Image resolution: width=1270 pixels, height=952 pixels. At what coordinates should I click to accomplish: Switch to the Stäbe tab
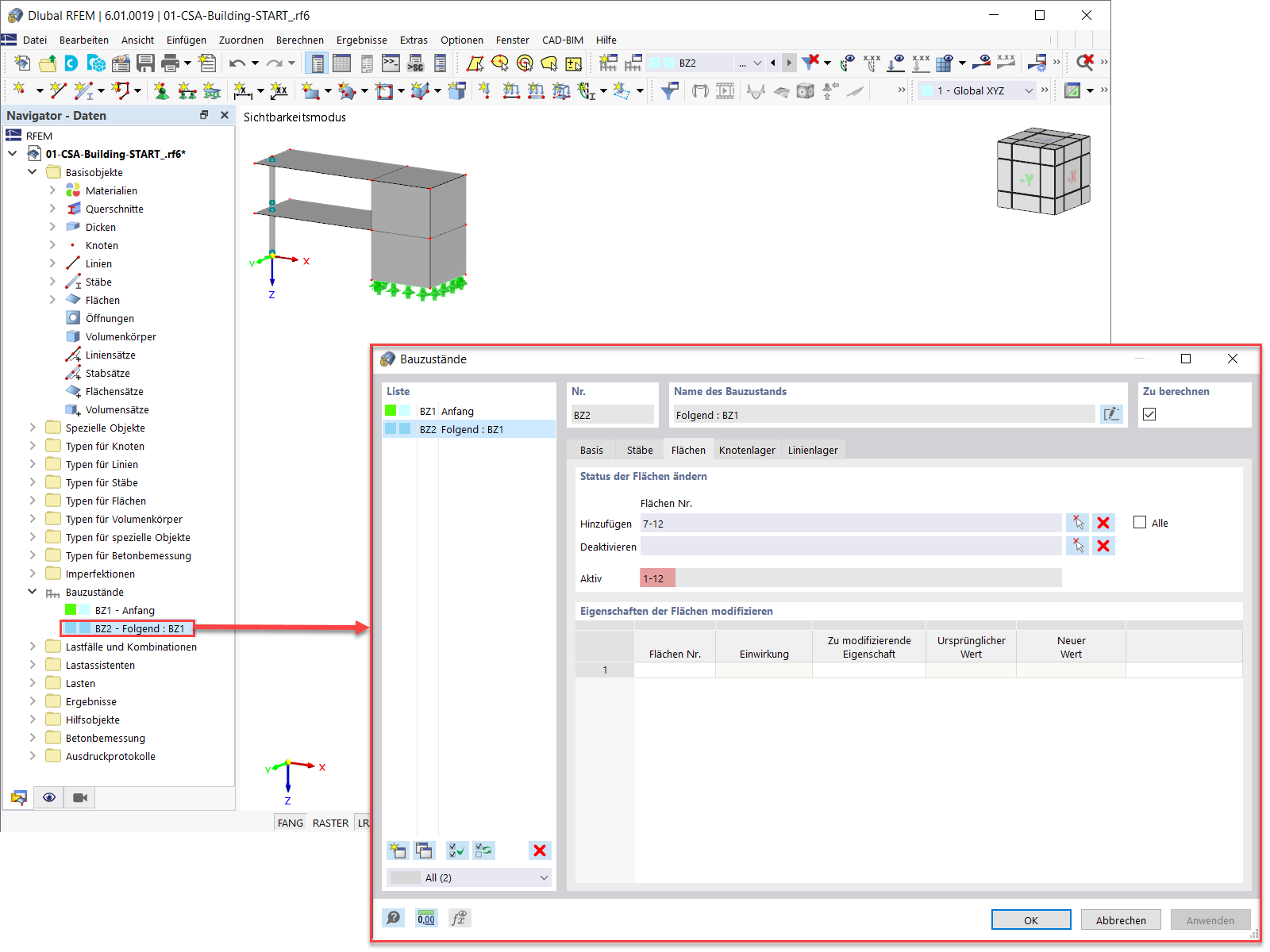pyautogui.click(x=640, y=450)
